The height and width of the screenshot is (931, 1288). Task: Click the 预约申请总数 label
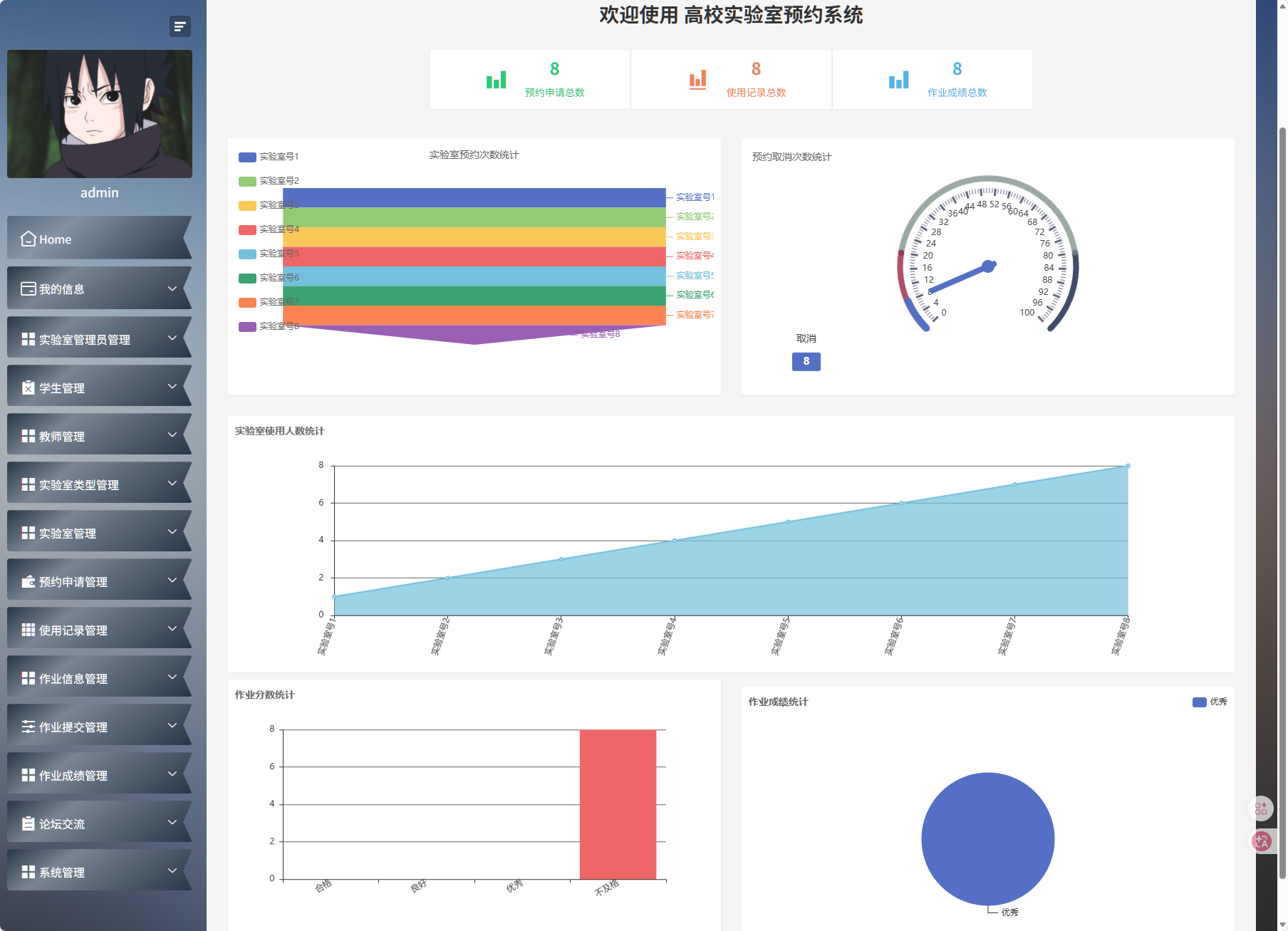point(555,93)
